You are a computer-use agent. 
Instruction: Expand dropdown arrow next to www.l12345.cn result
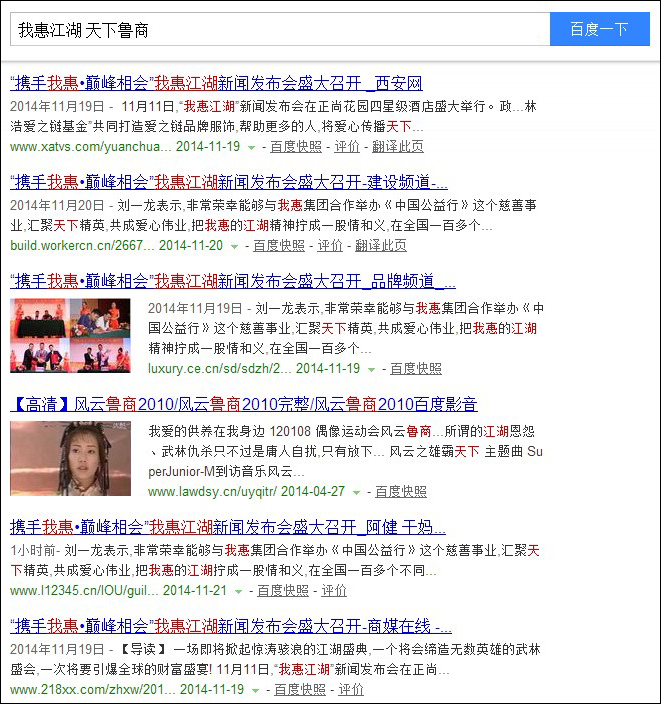(x=238, y=591)
